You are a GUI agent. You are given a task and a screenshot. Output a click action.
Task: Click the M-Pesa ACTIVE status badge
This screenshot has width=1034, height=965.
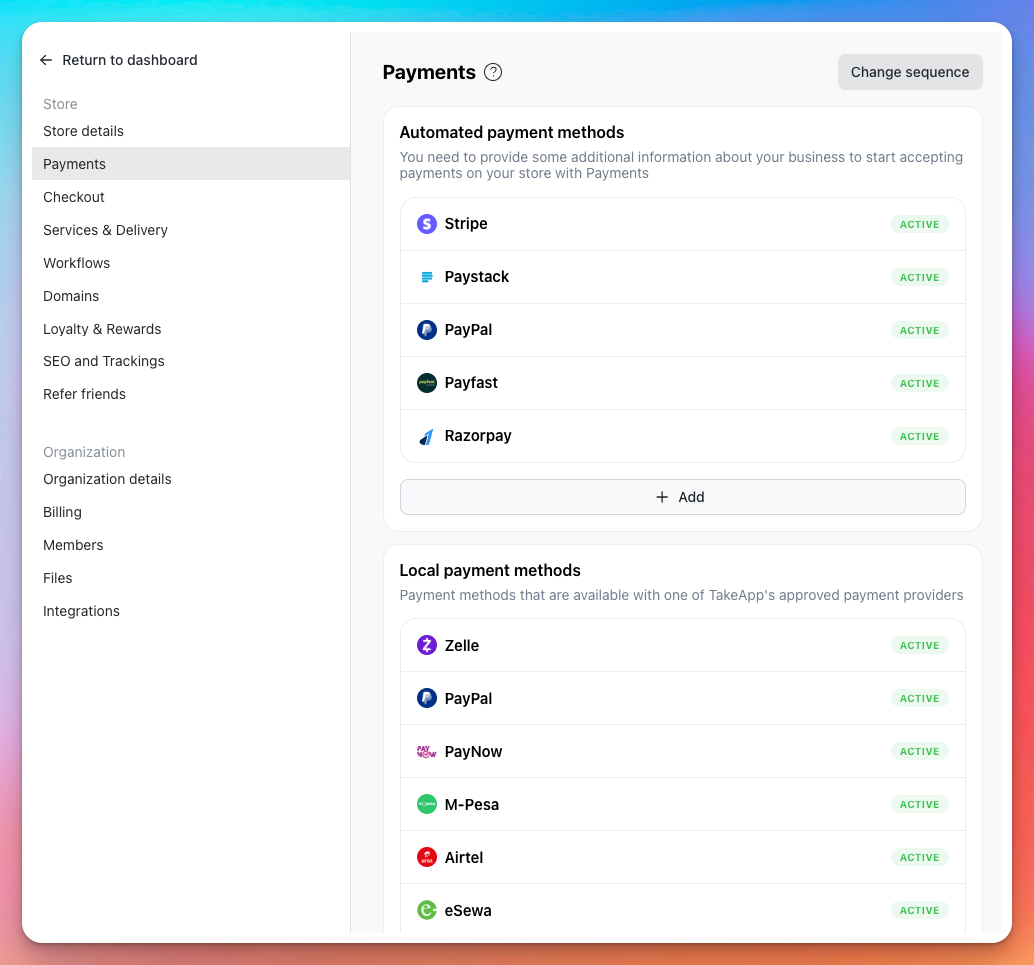click(919, 804)
